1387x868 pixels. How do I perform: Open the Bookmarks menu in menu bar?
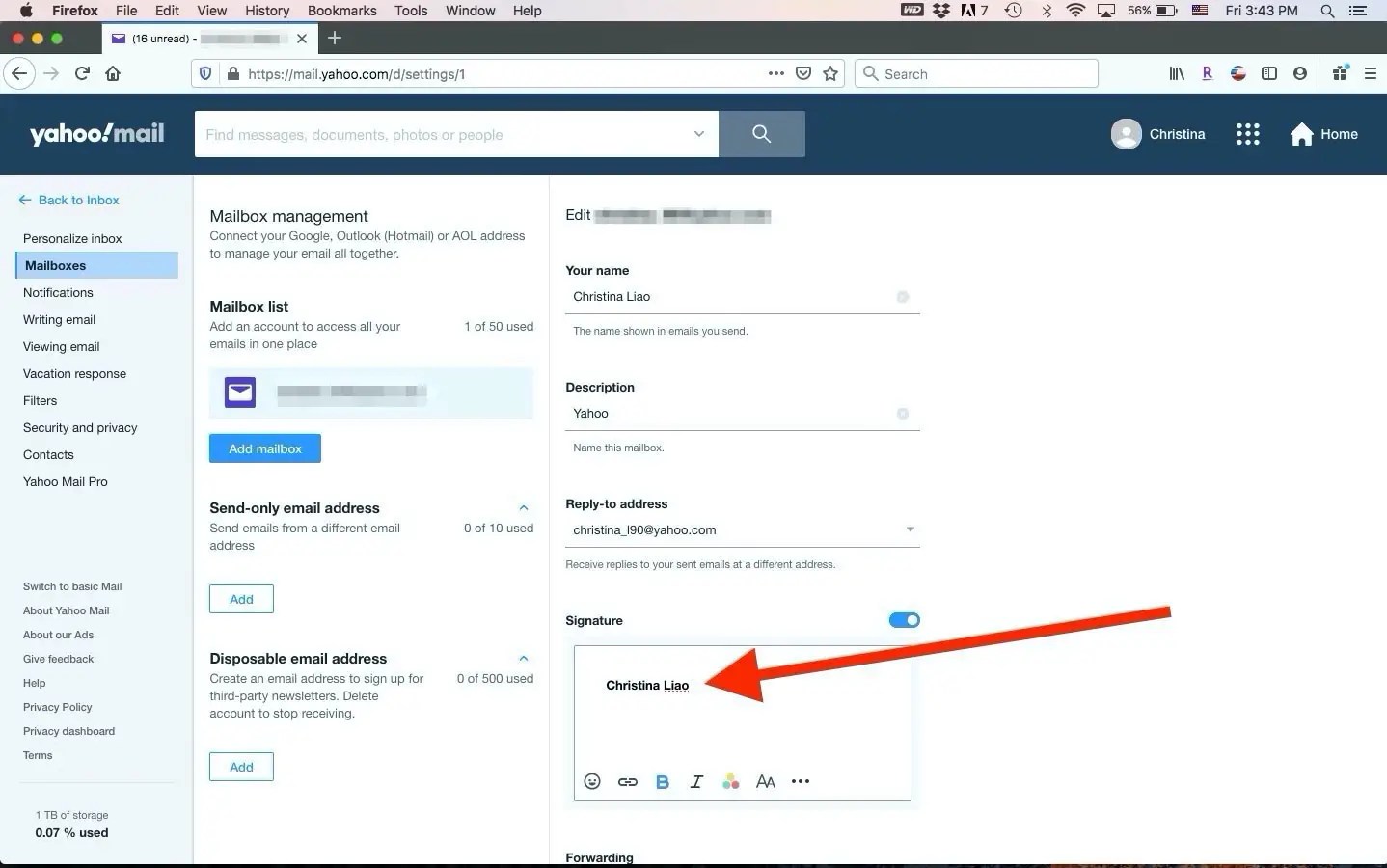click(341, 11)
